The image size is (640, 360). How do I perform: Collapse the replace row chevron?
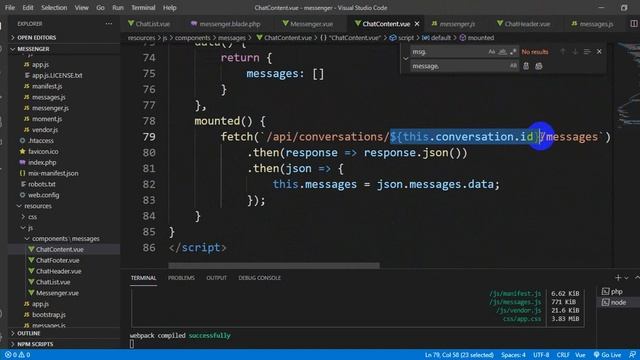click(406, 59)
